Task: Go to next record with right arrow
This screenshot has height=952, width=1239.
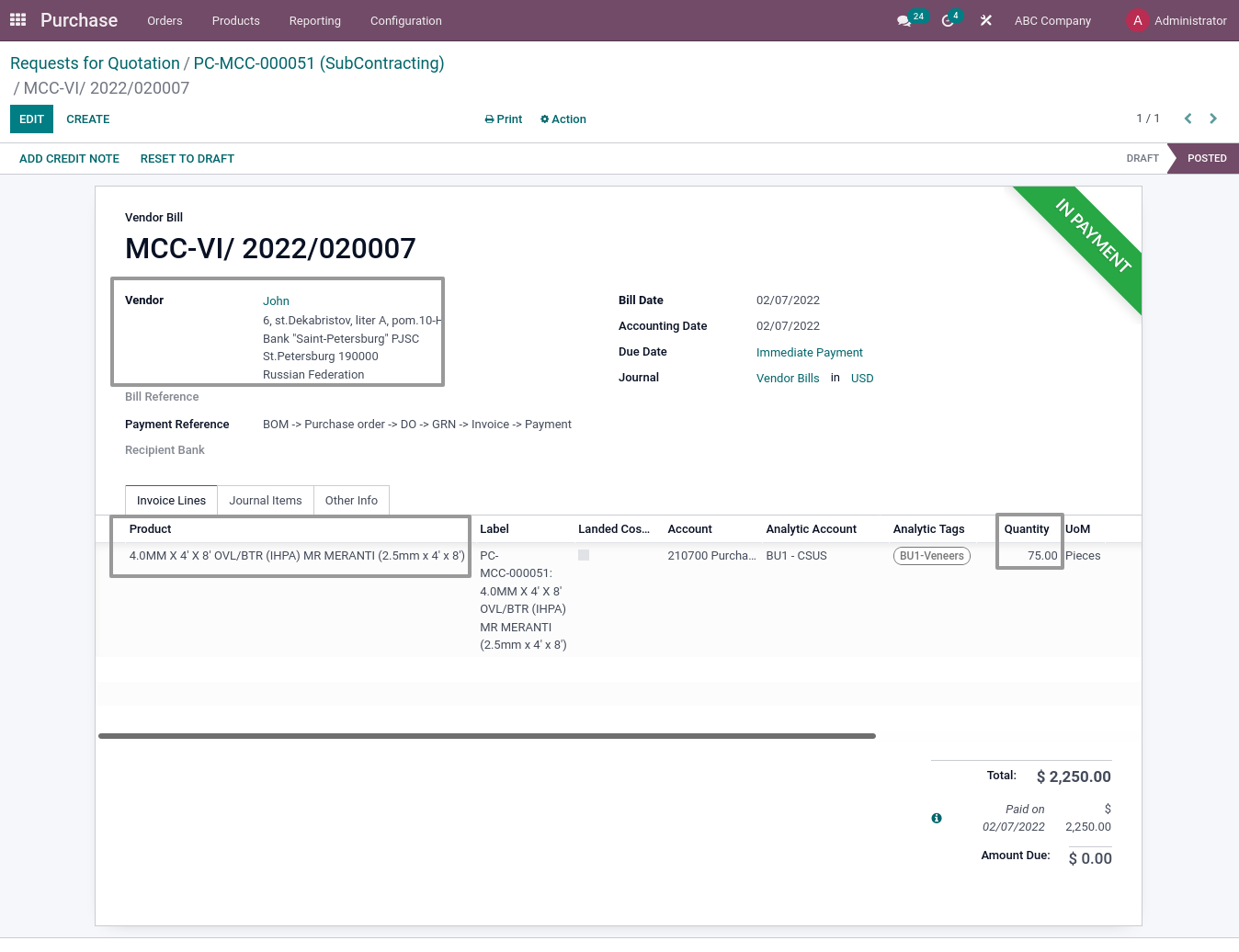Action: pyautogui.click(x=1212, y=118)
